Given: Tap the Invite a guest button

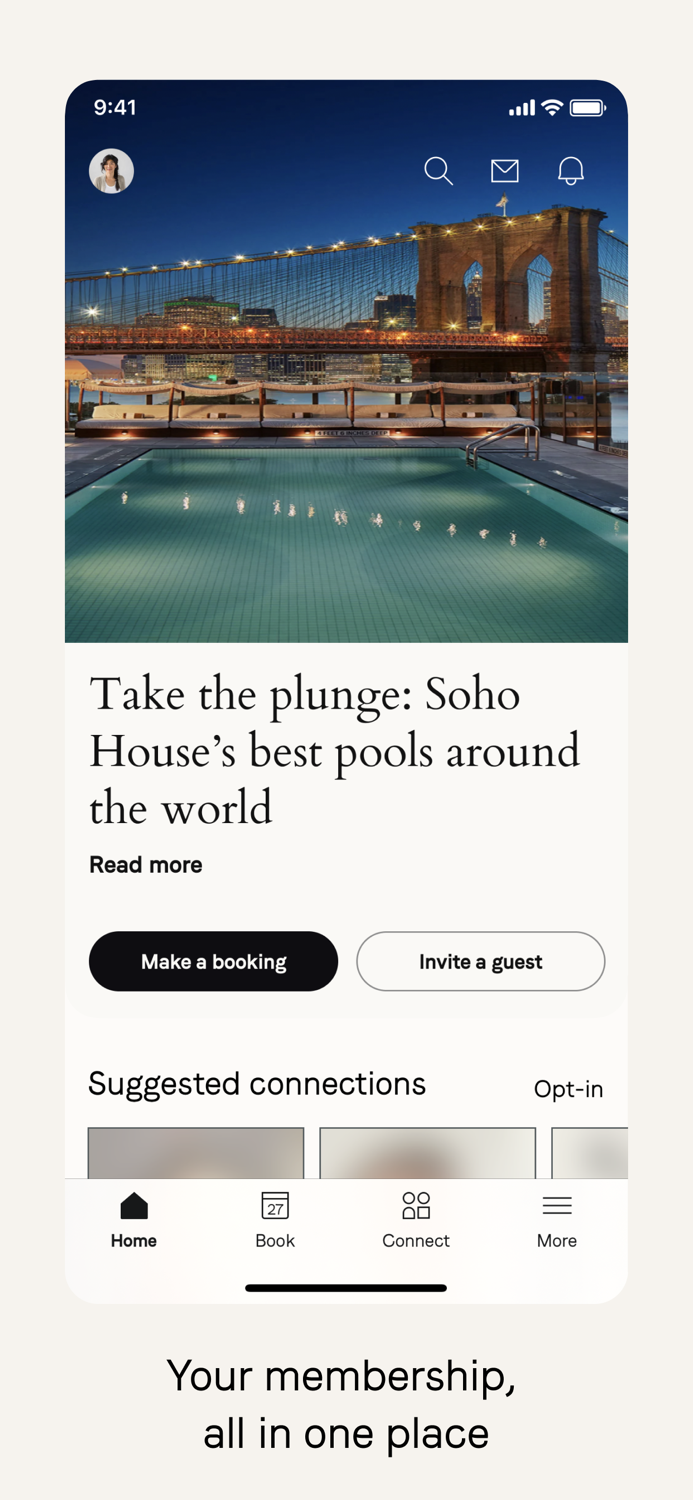Looking at the screenshot, I should click(480, 961).
